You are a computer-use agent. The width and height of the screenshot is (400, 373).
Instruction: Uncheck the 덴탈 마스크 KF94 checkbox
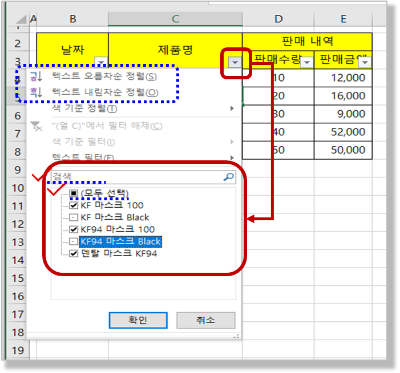point(73,253)
